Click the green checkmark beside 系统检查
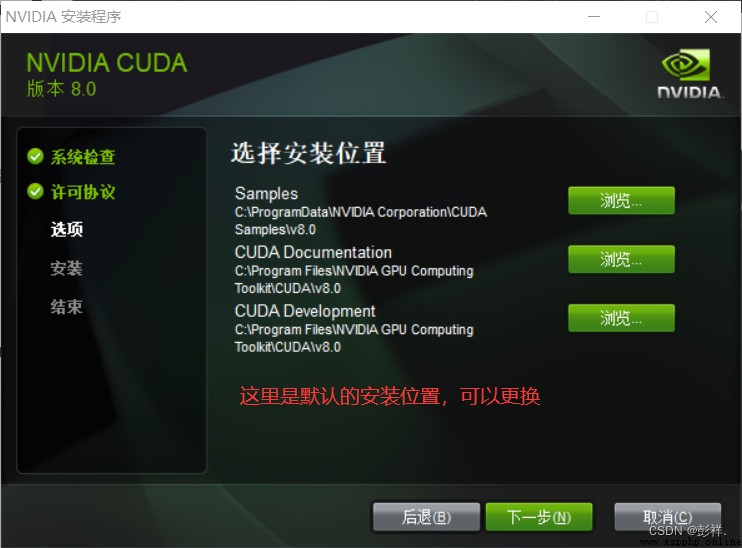 click(x=35, y=156)
